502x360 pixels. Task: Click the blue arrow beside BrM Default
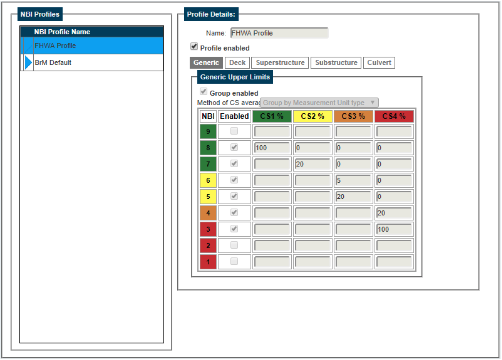point(28,62)
